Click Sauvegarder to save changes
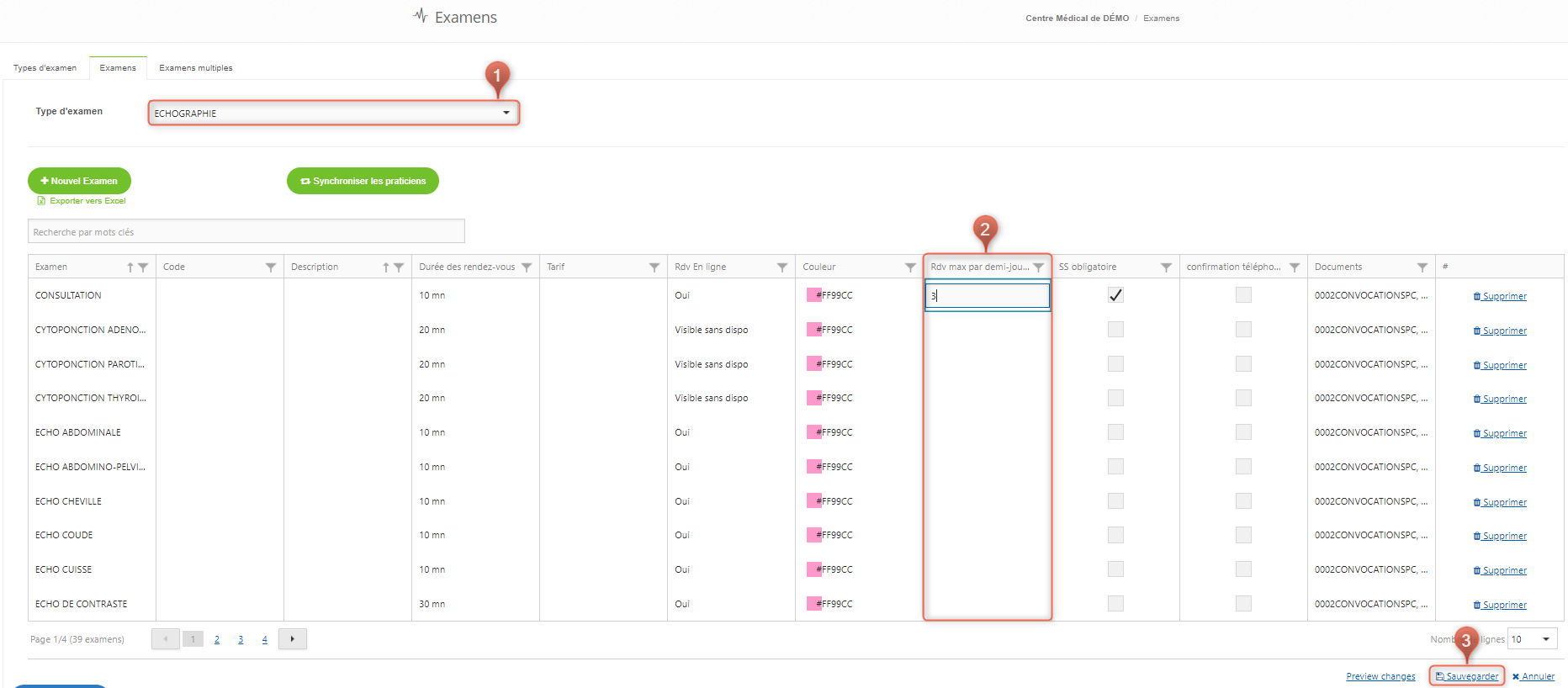The width and height of the screenshot is (1568, 688). pyautogui.click(x=1467, y=676)
